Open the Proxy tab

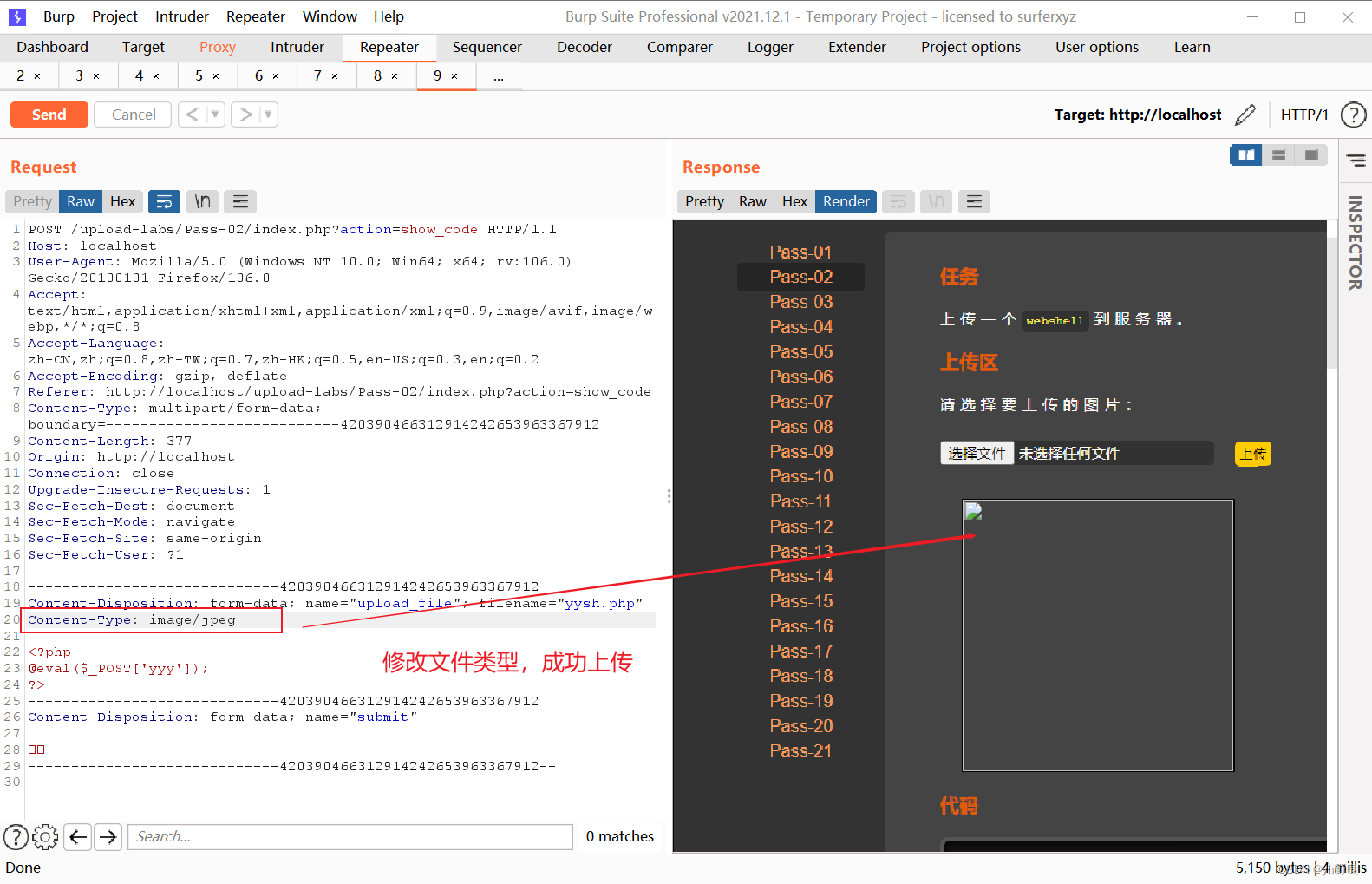click(x=218, y=47)
